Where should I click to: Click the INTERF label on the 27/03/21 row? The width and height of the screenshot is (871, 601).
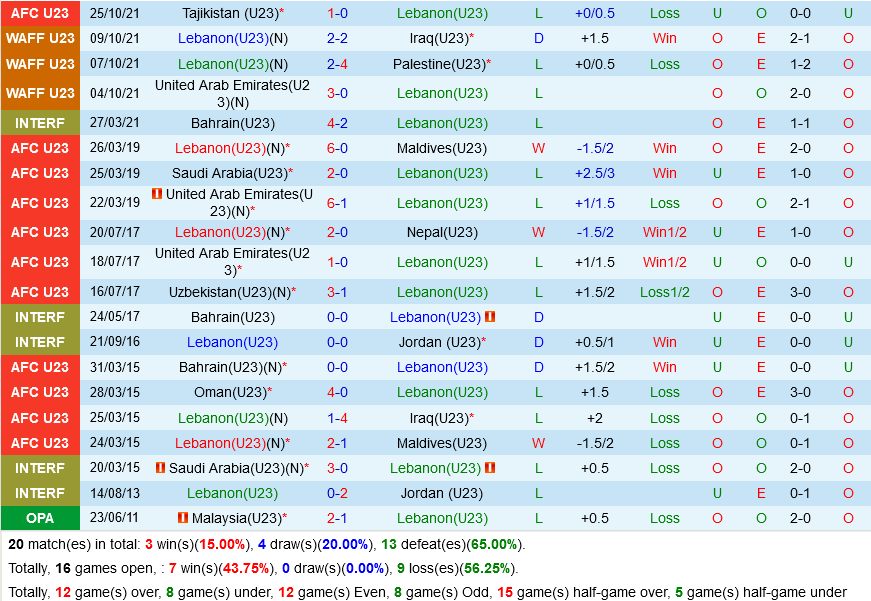pyautogui.click(x=40, y=123)
